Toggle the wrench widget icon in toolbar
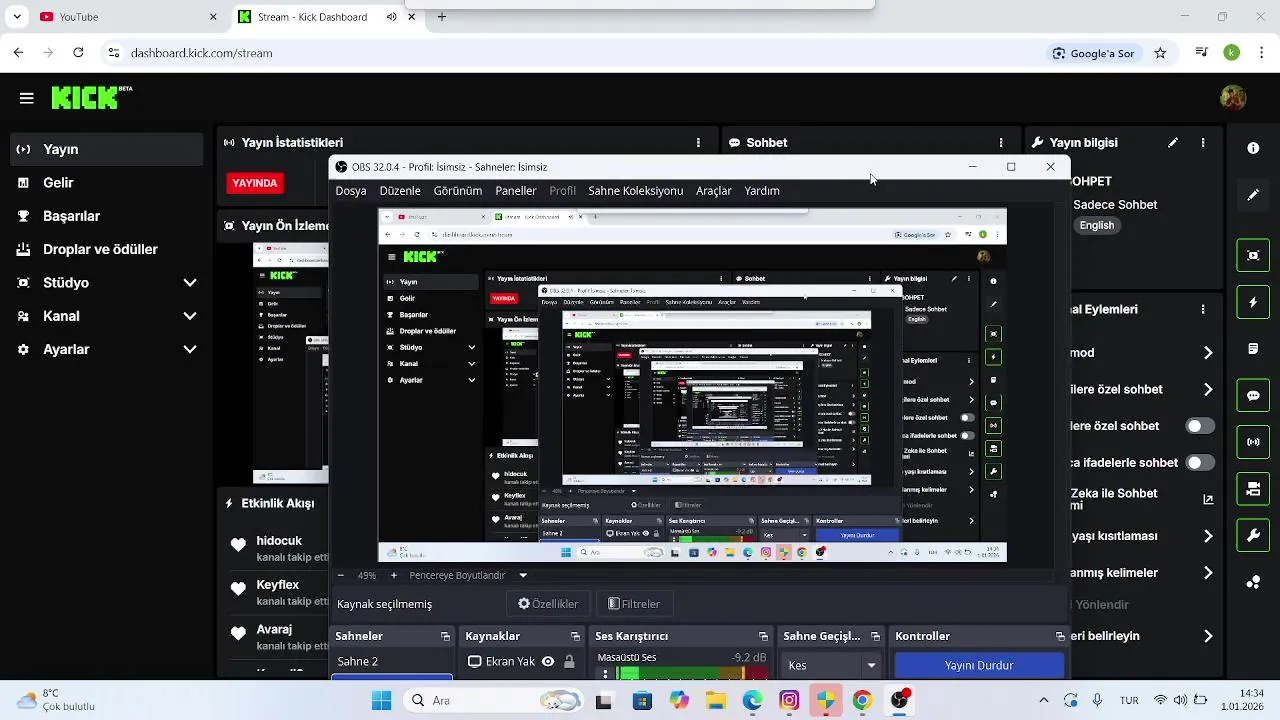This screenshot has width=1280, height=720. (1253, 535)
